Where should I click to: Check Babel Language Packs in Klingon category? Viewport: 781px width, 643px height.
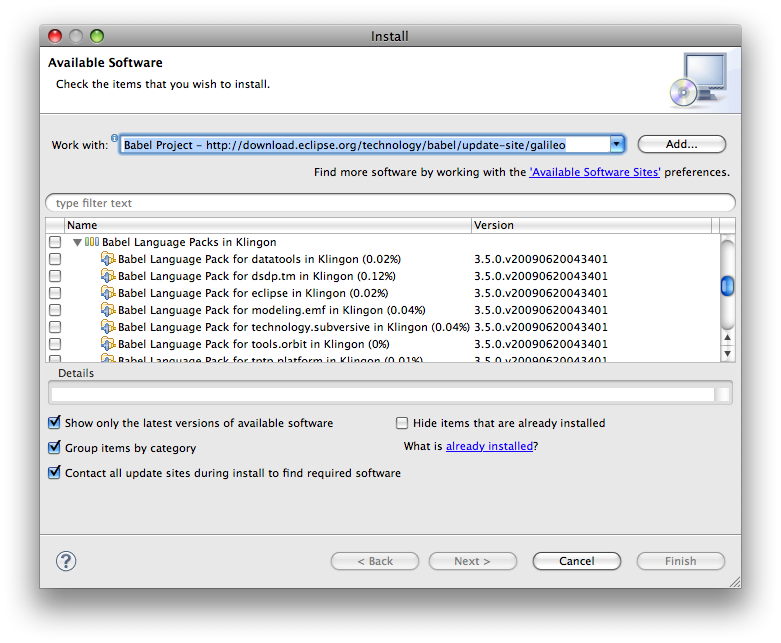55,242
